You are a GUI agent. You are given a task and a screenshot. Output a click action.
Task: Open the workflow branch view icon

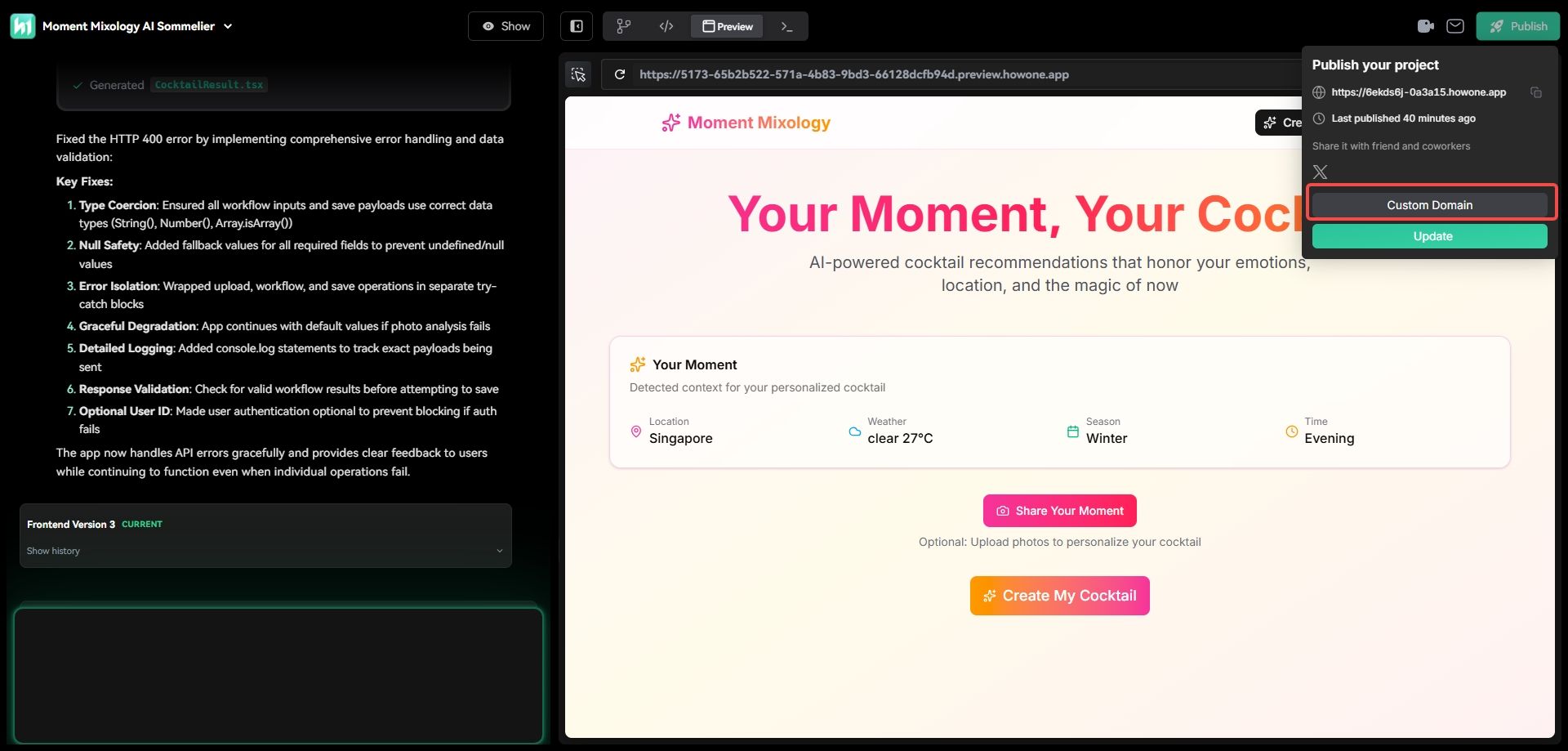pyautogui.click(x=624, y=26)
